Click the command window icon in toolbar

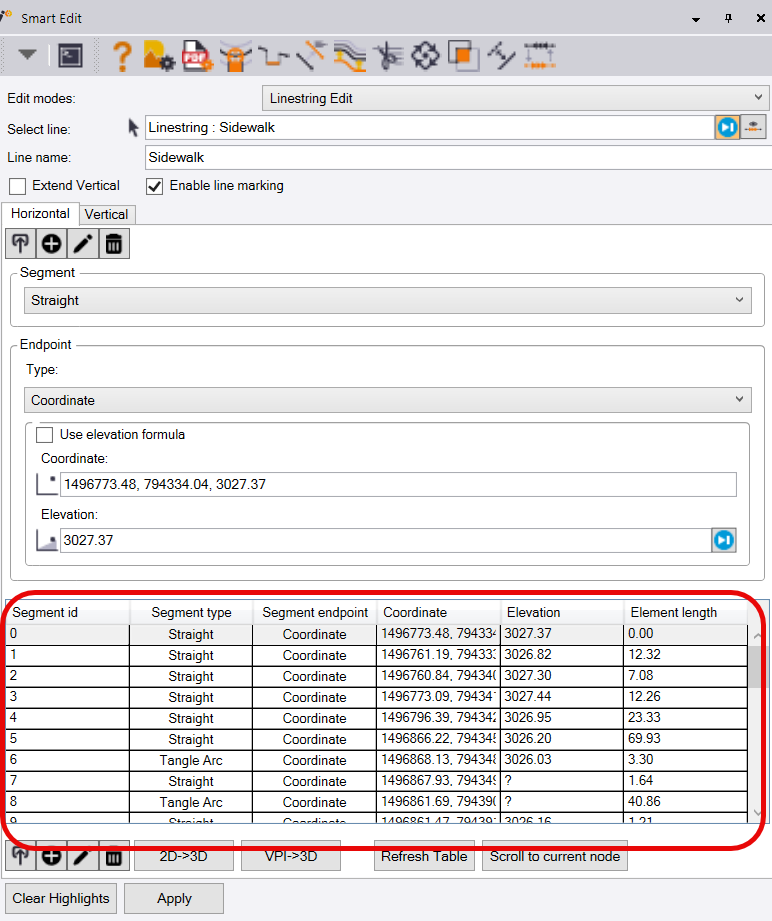[x=70, y=55]
